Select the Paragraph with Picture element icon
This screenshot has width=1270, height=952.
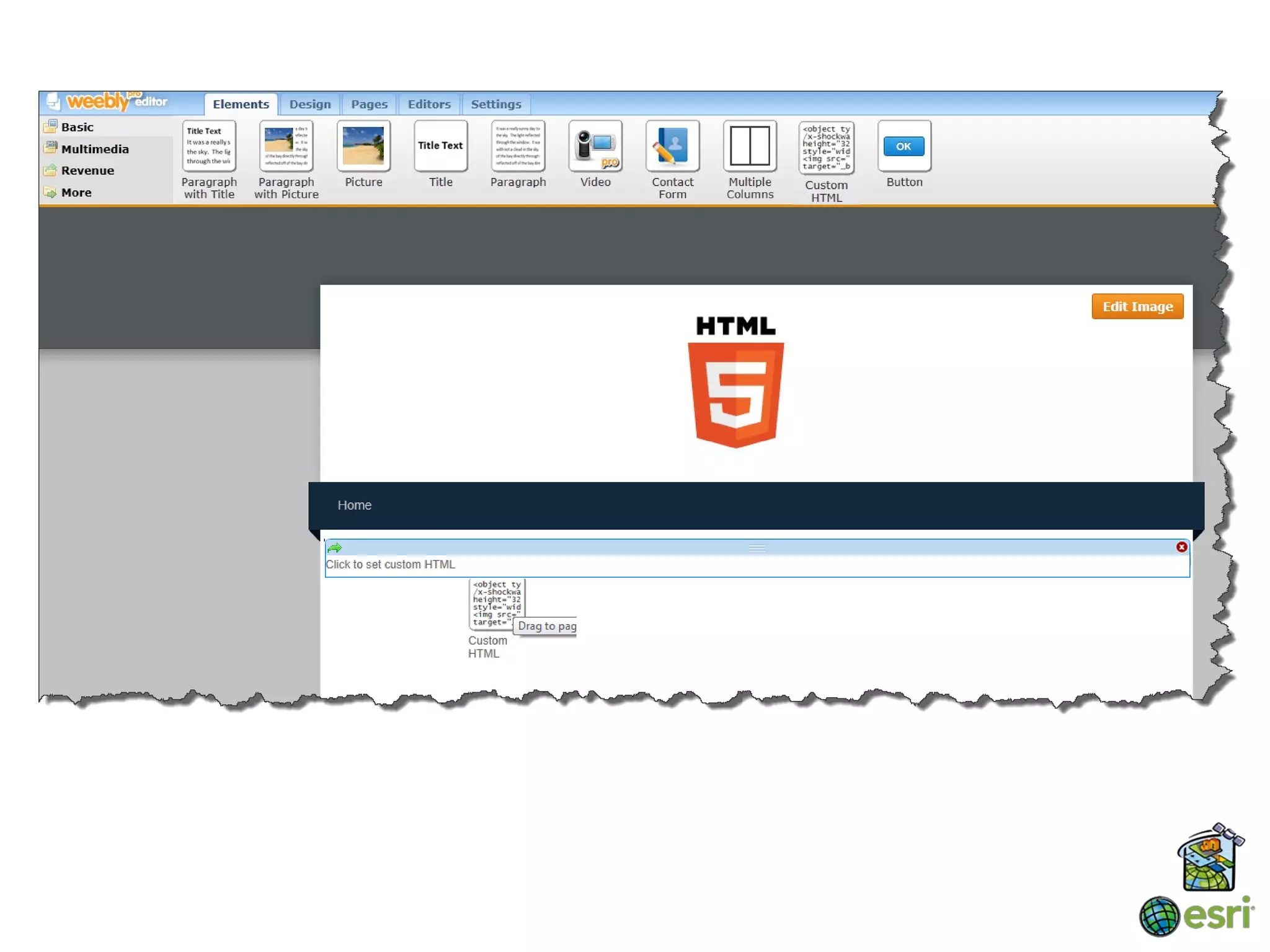(286, 146)
